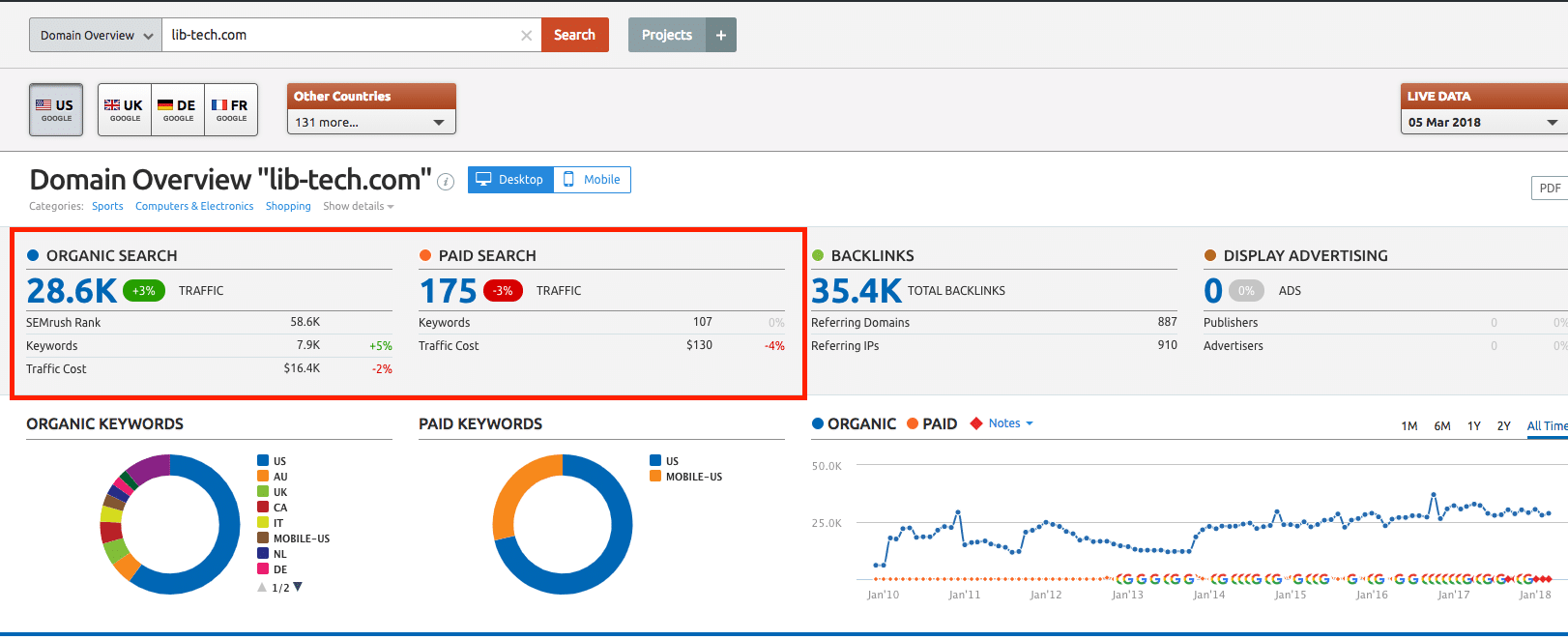Switch to Mobile view
Viewport: 1568px width, 640px height.
[x=593, y=180]
